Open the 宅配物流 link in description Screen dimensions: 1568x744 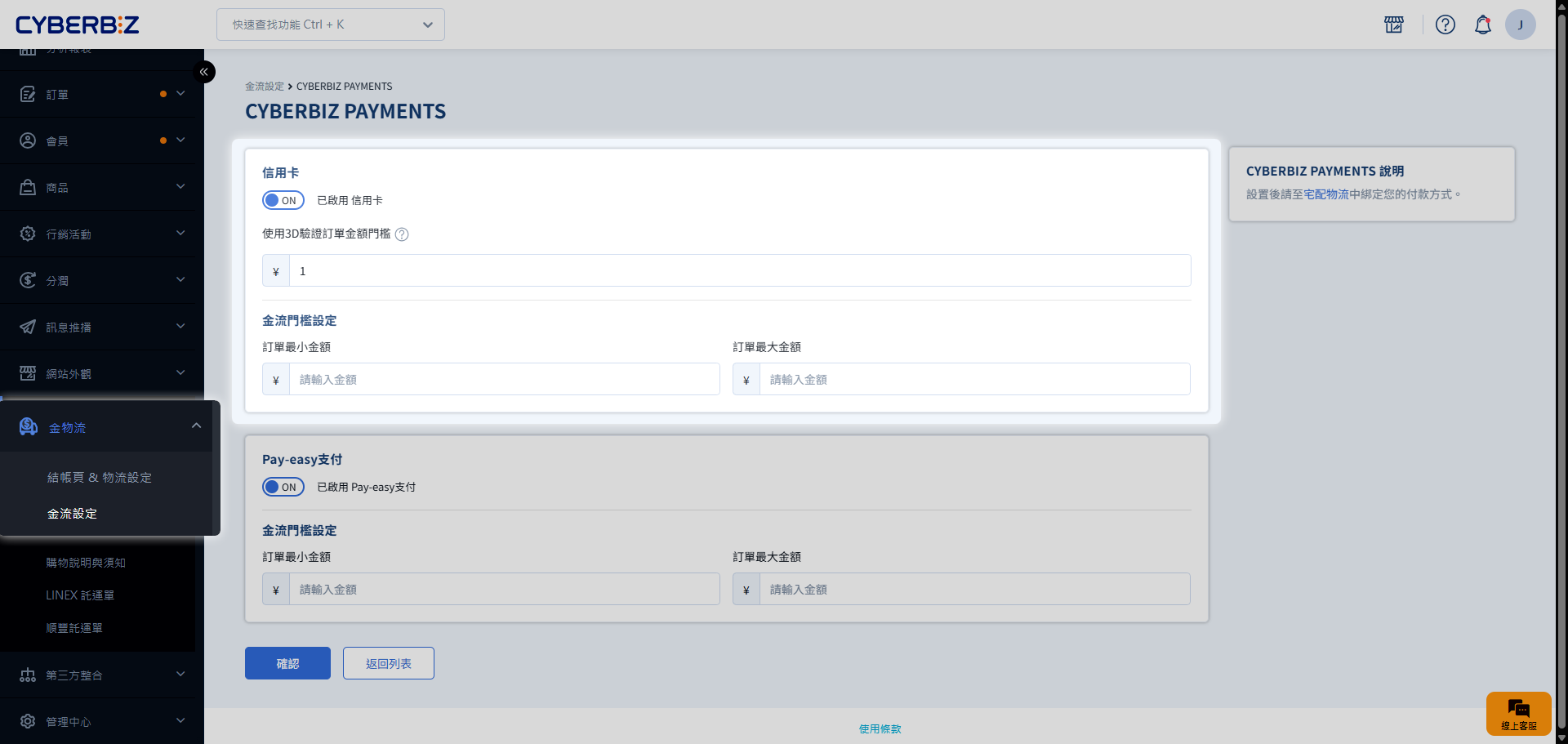[x=1325, y=194]
